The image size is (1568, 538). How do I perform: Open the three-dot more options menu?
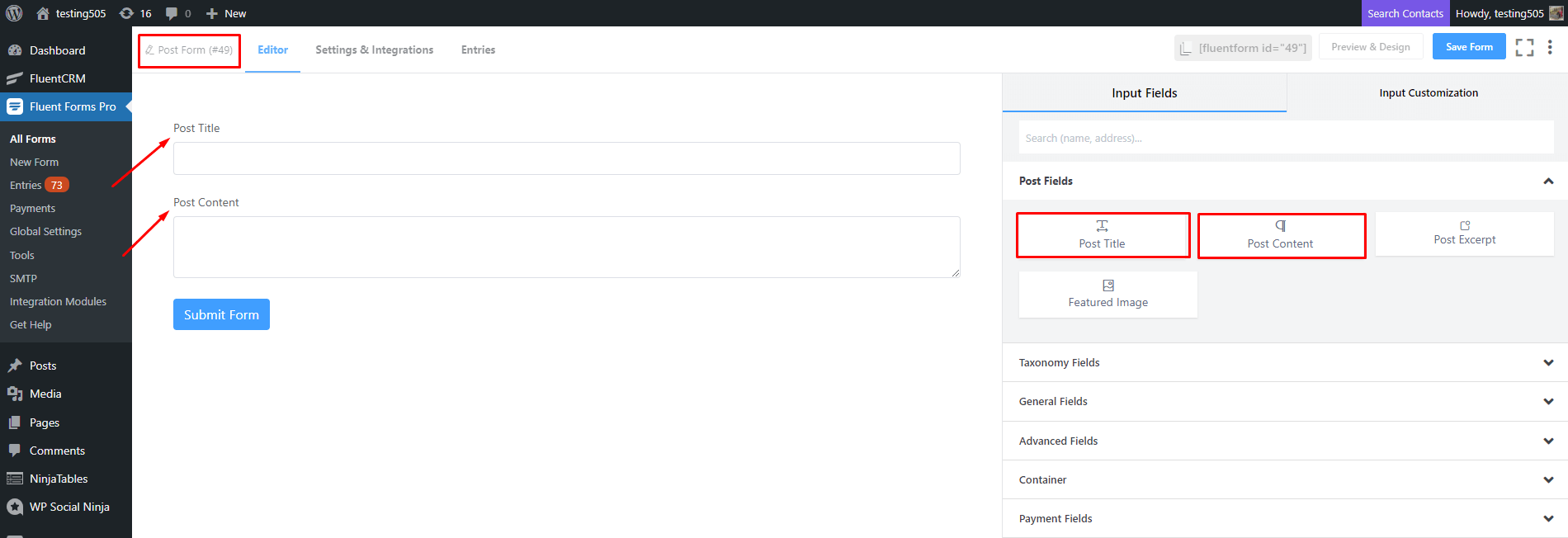pyautogui.click(x=1550, y=47)
